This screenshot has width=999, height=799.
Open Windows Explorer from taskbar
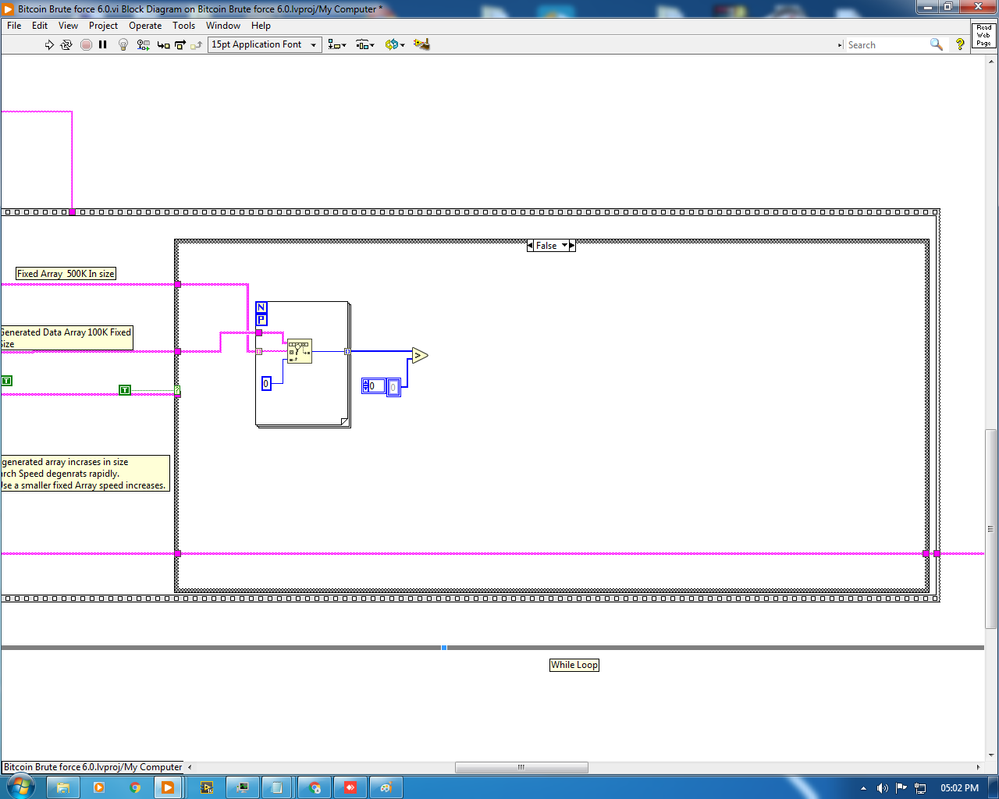(x=63, y=788)
